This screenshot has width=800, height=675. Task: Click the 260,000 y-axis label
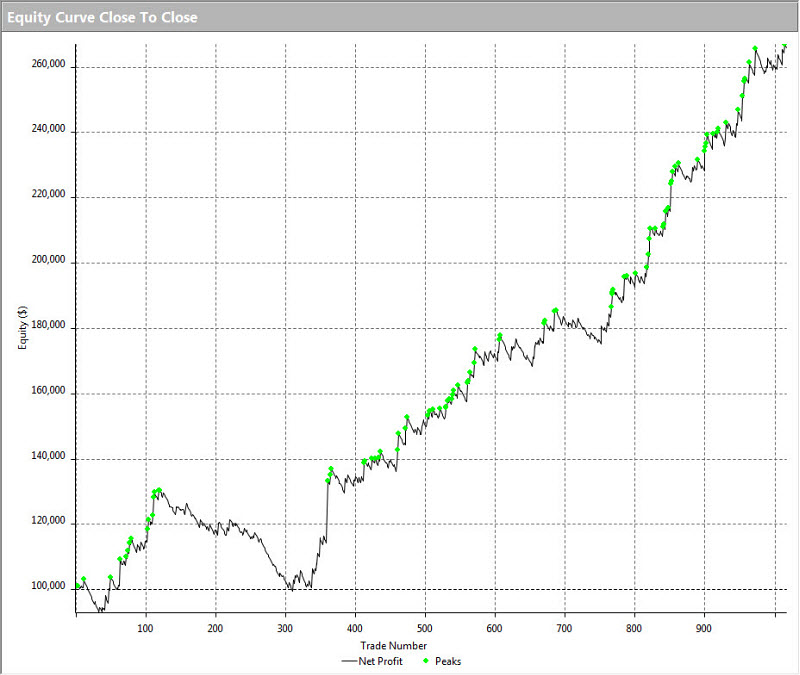point(48,64)
